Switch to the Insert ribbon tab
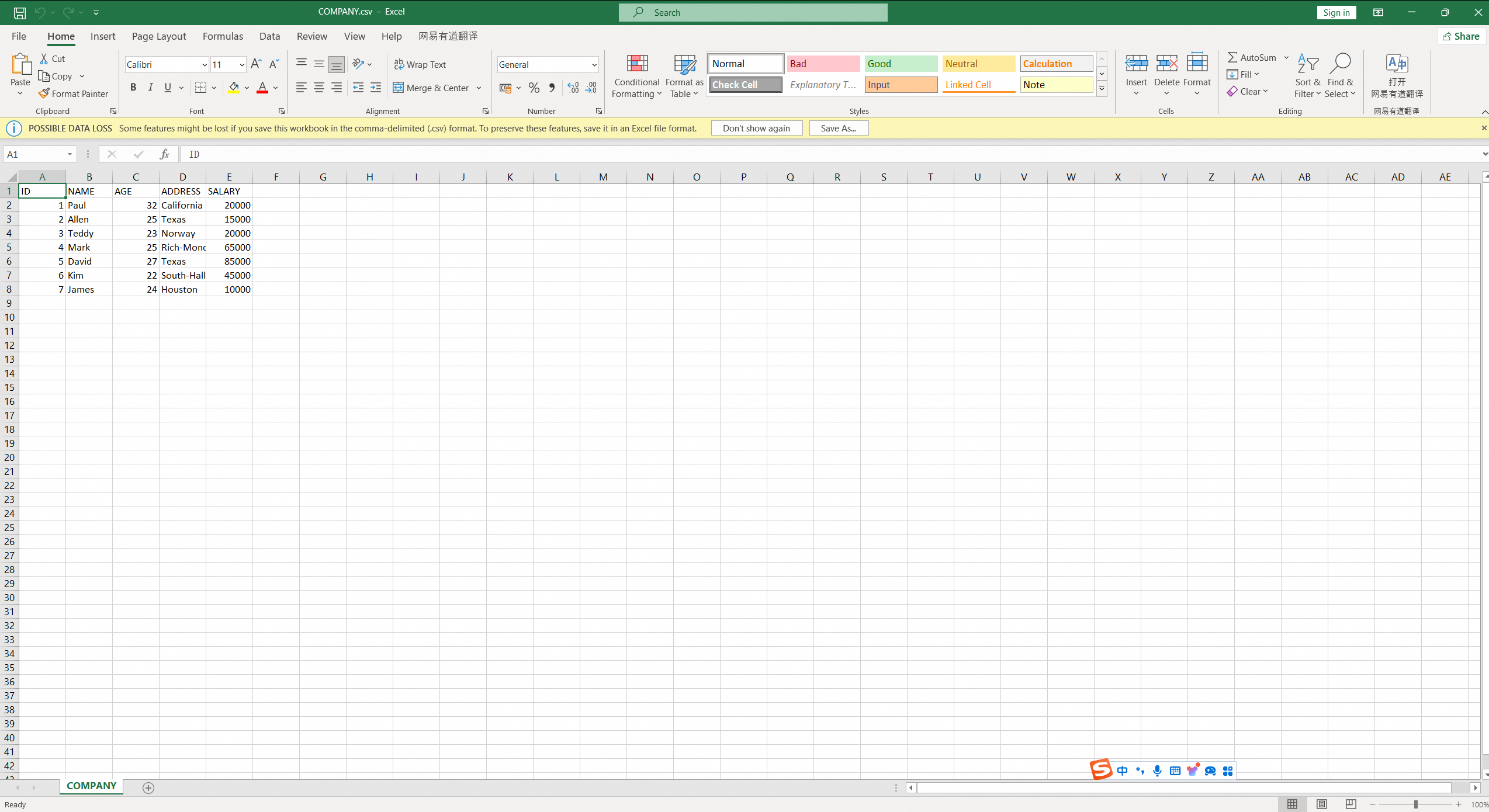Image resolution: width=1489 pixels, height=812 pixels. [103, 36]
